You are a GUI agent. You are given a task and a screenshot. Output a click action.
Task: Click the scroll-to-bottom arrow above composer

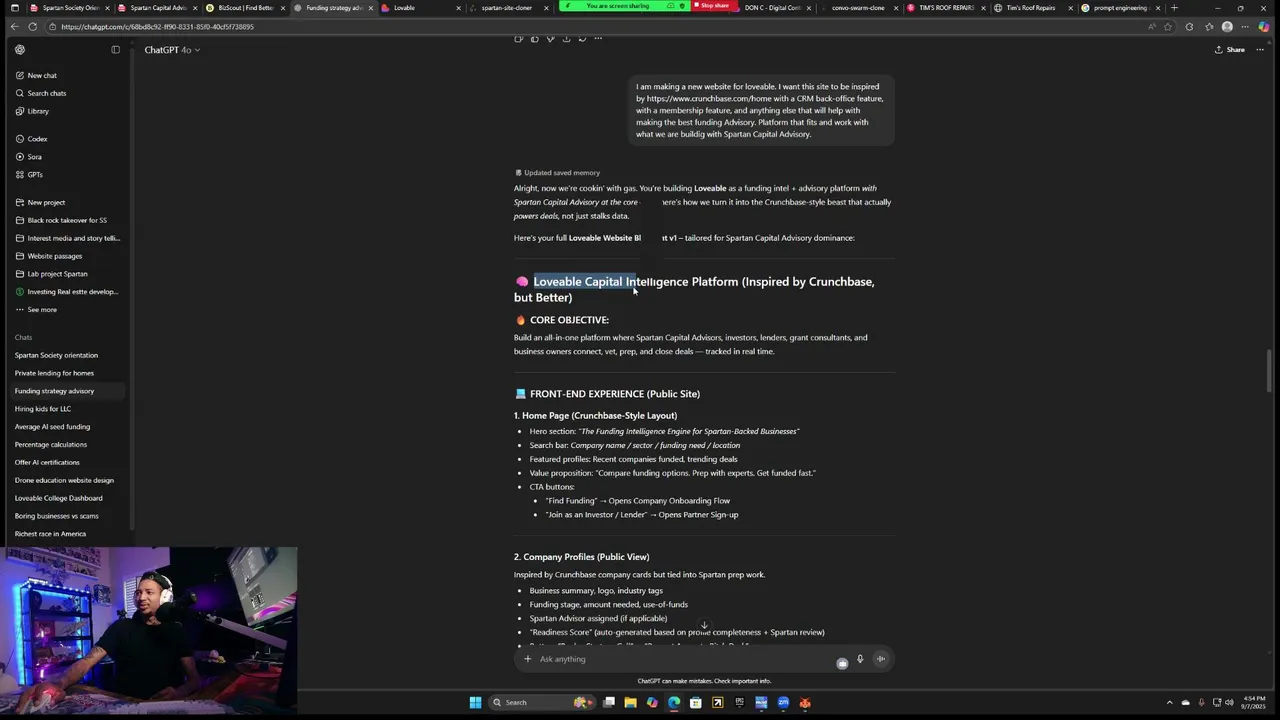pos(704,626)
